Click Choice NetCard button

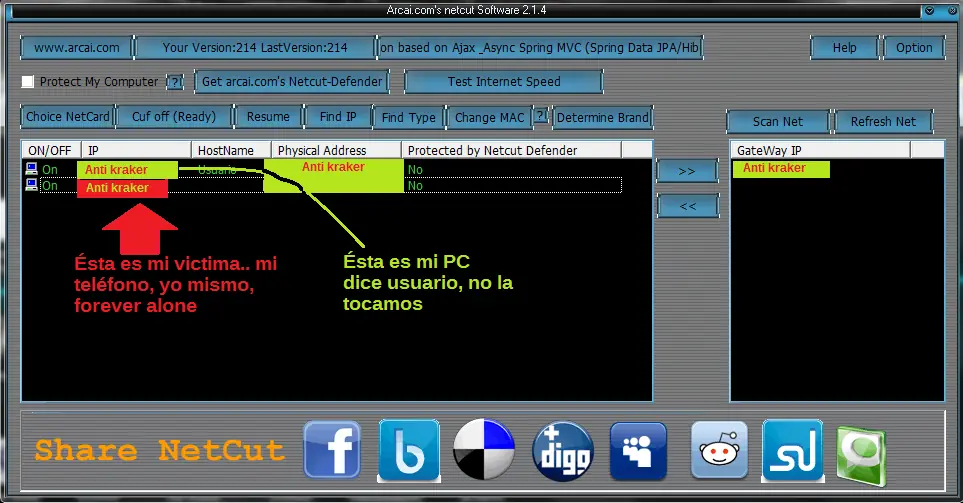pos(68,116)
